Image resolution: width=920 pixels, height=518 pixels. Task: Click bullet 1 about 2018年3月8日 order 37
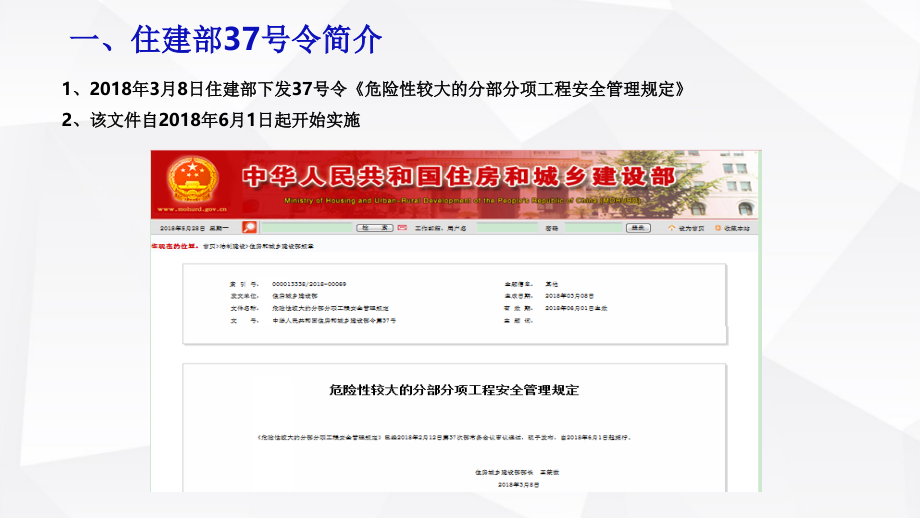[x=373, y=89]
